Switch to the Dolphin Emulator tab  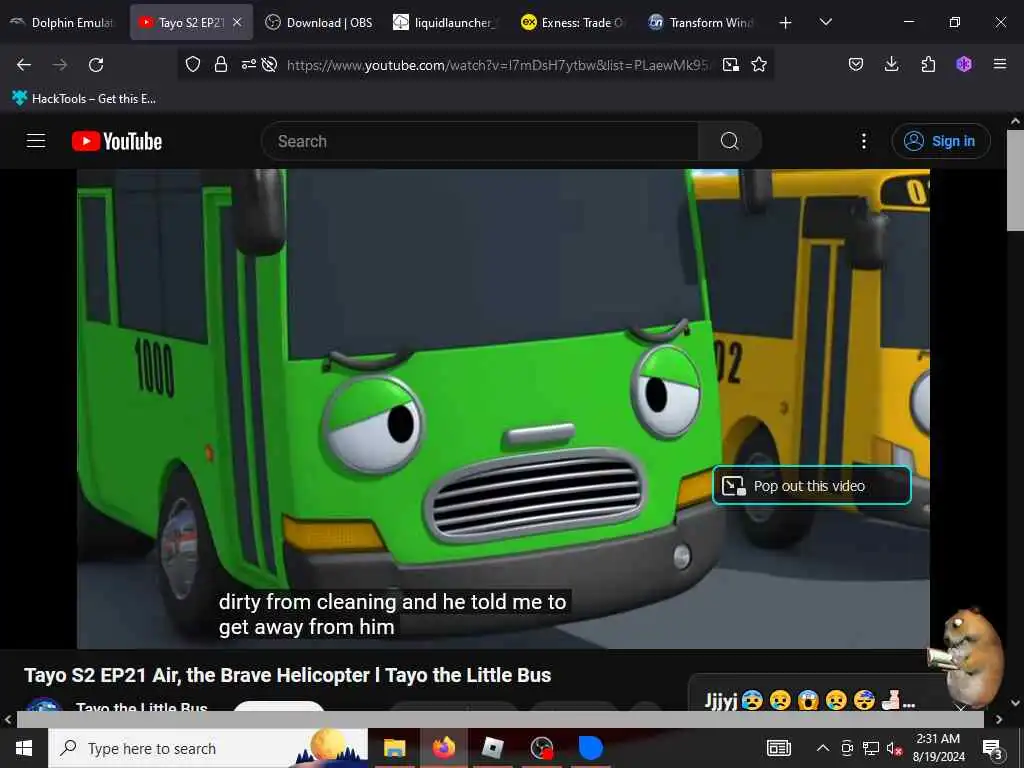coord(63,22)
